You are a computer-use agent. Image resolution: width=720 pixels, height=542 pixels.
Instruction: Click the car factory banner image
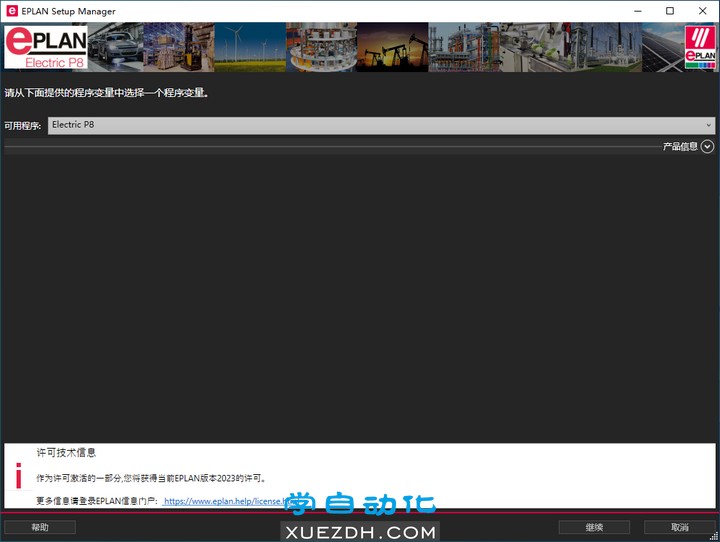pos(115,47)
